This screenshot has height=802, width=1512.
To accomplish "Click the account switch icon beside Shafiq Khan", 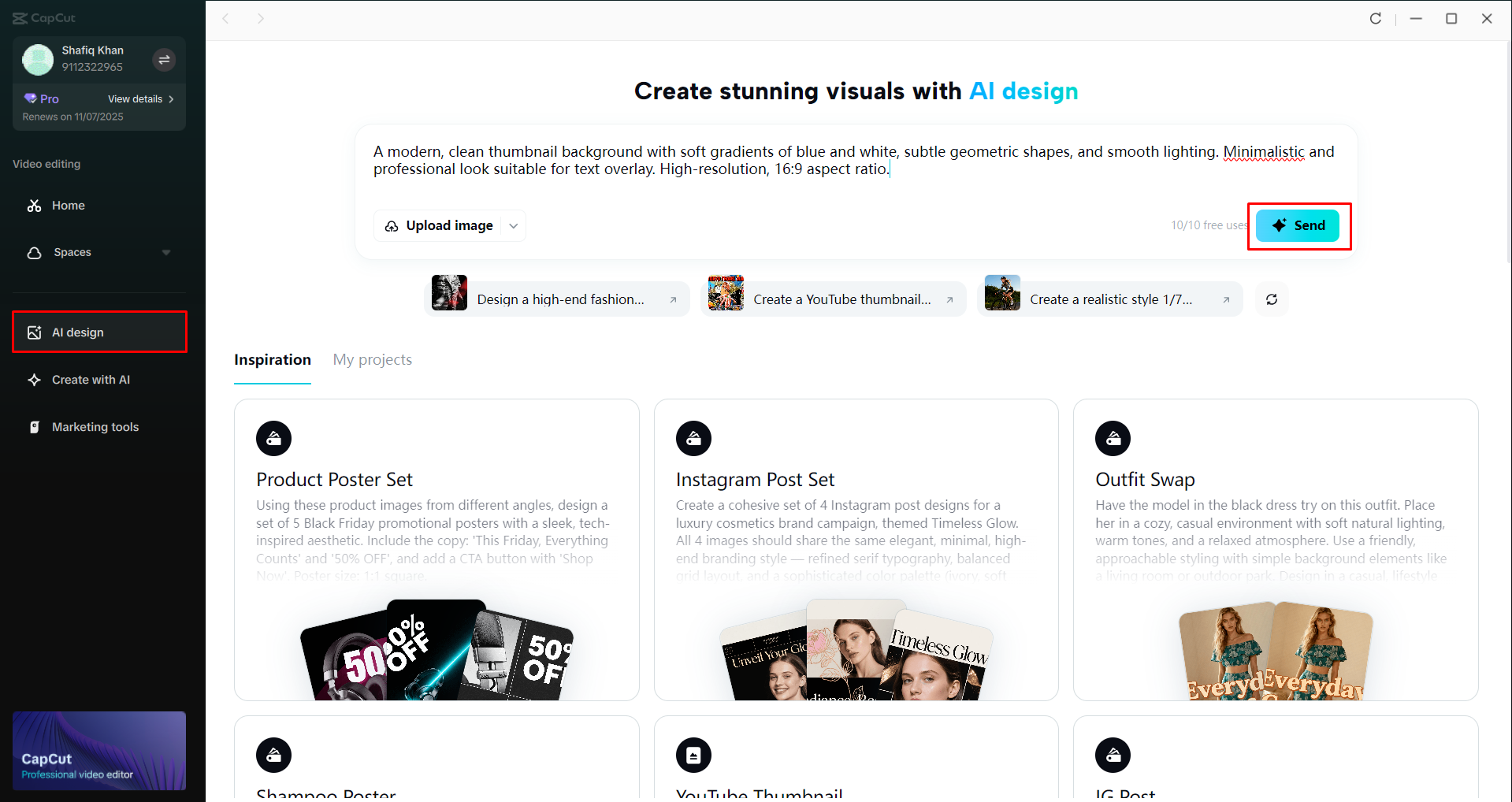I will click(x=164, y=59).
